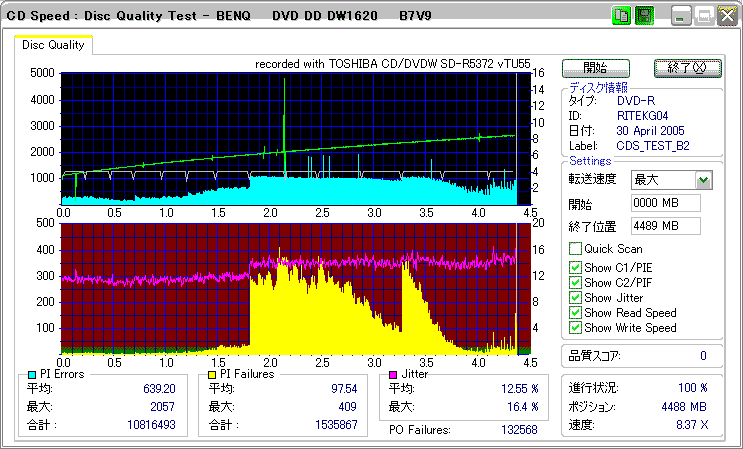Click the 転送速度 combo box showing 最大

(671, 180)
